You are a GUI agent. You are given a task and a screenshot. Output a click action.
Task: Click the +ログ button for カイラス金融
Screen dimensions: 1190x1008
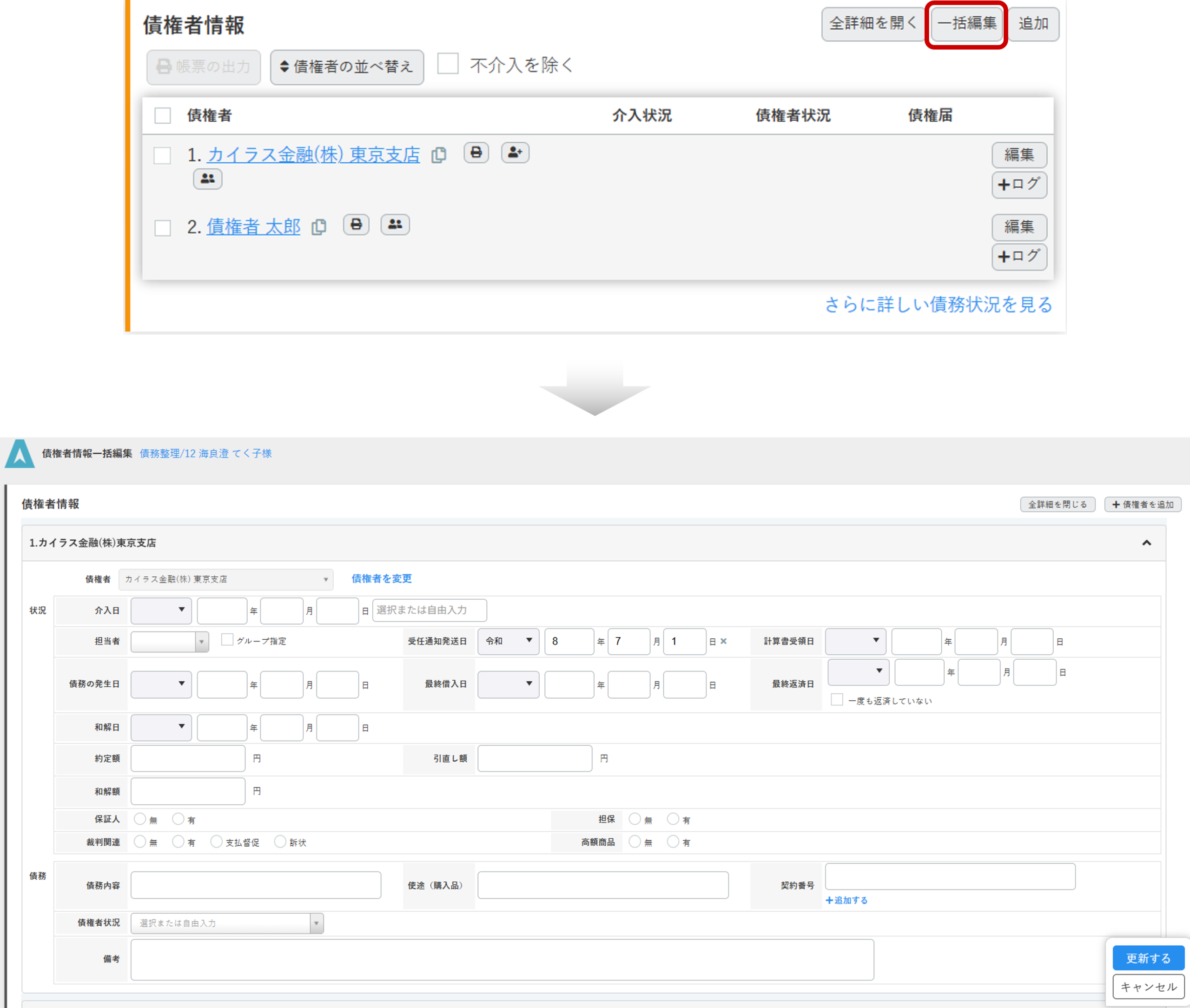[1019, 185]
